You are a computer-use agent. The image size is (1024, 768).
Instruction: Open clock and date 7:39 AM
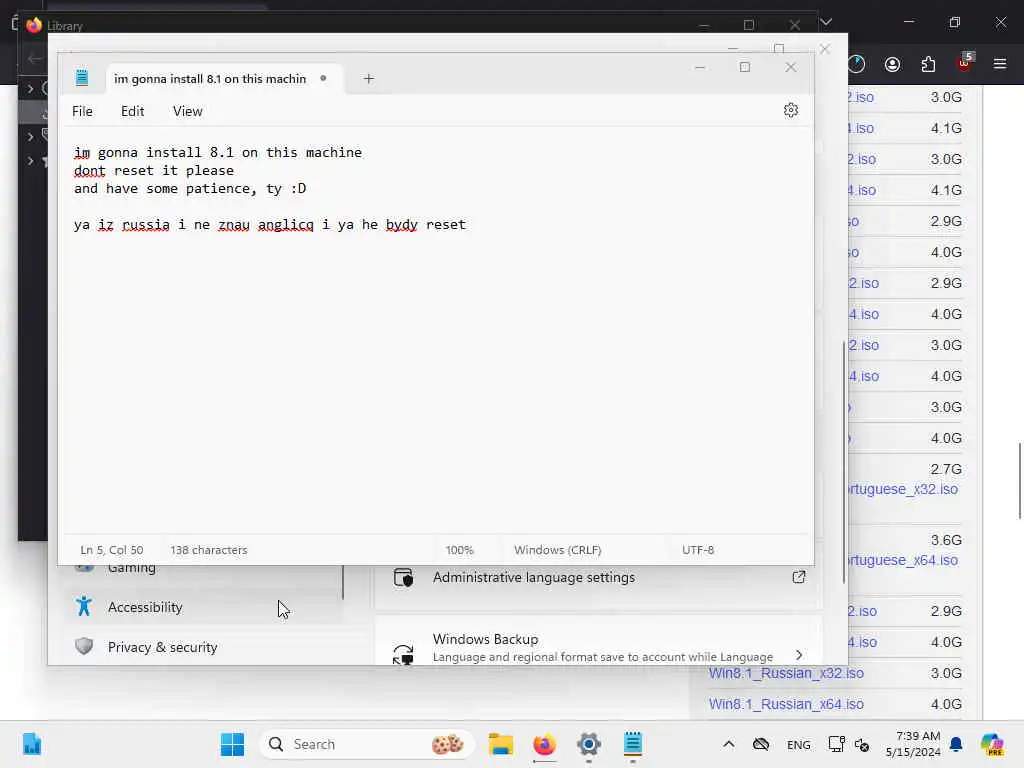coord(913,744)
